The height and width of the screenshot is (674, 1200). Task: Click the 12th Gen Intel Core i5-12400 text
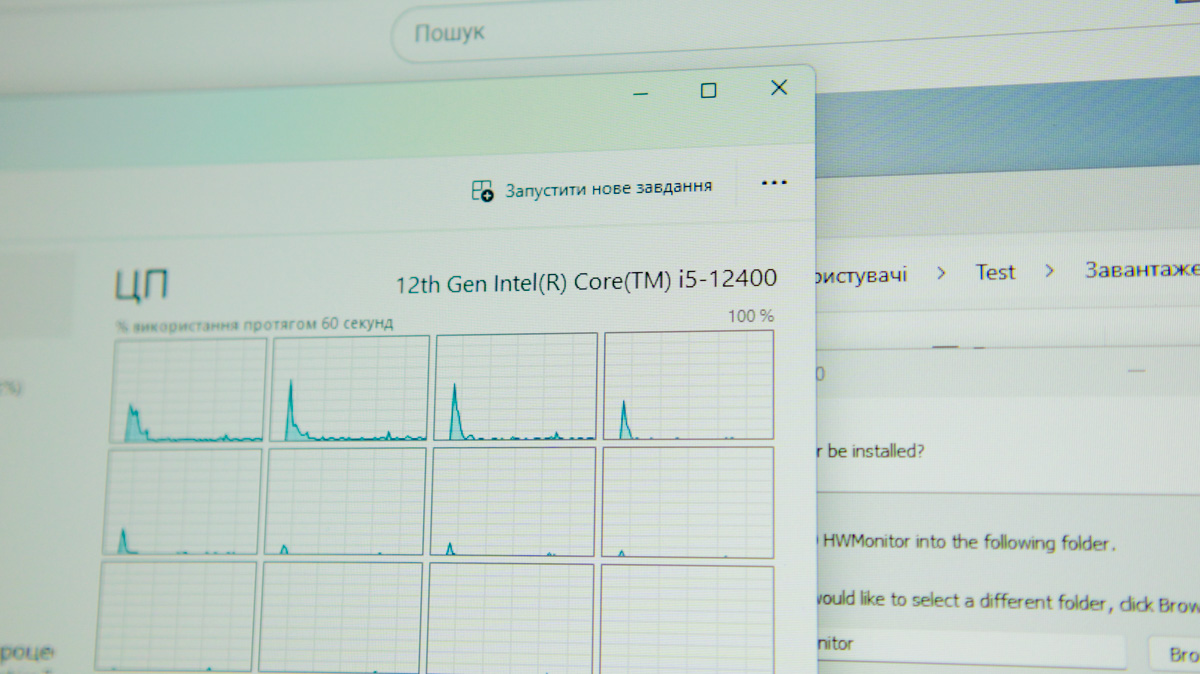[586, 282]
